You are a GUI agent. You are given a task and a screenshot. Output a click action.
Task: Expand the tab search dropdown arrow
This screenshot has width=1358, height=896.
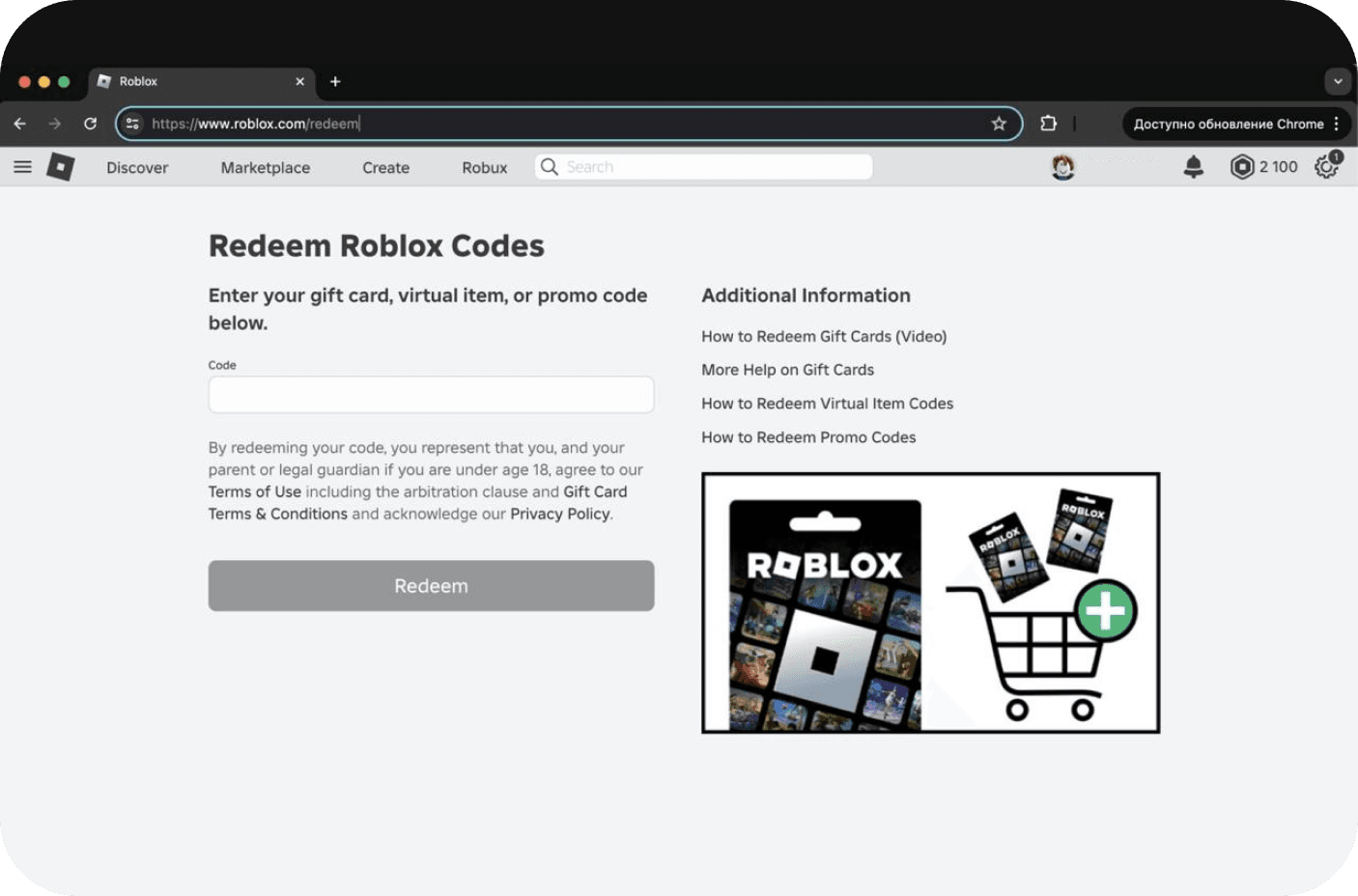pos(1337,82)
